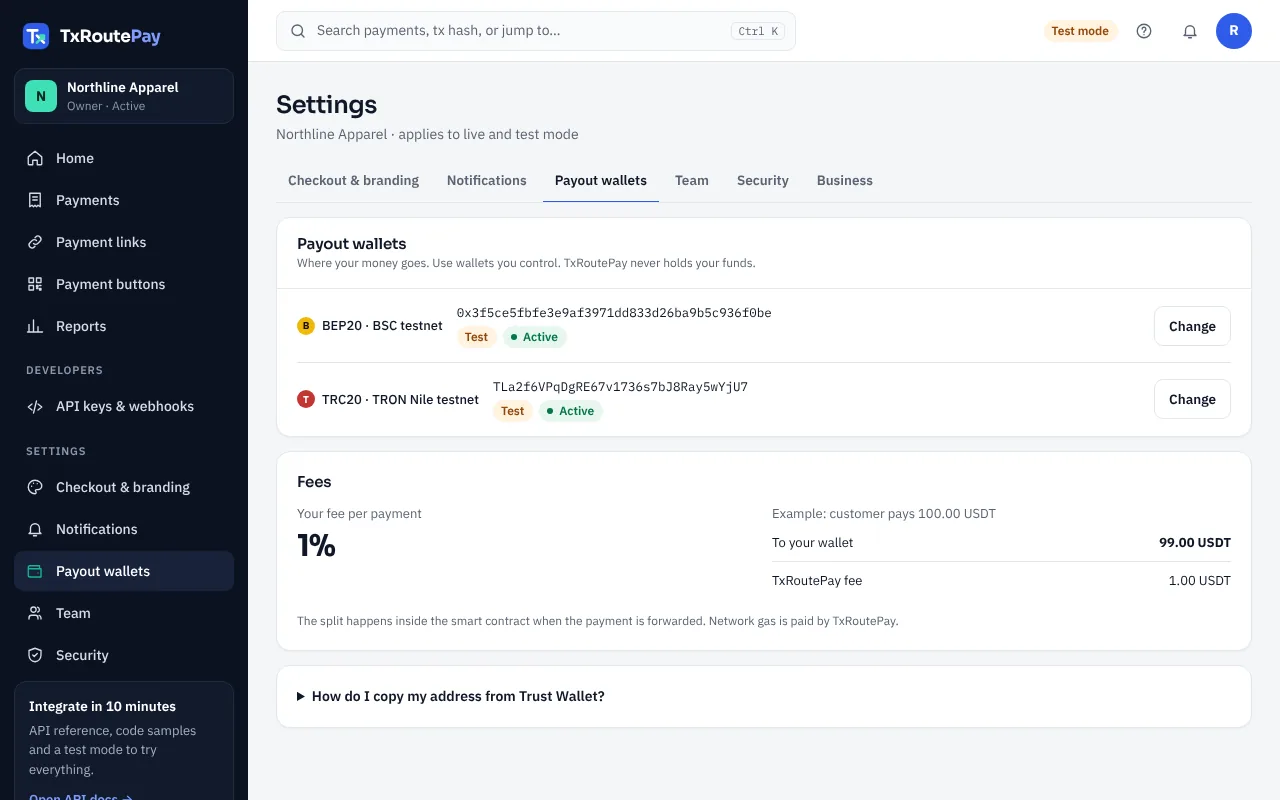Open the notifications bell in top bar

tap(1190, 31)
